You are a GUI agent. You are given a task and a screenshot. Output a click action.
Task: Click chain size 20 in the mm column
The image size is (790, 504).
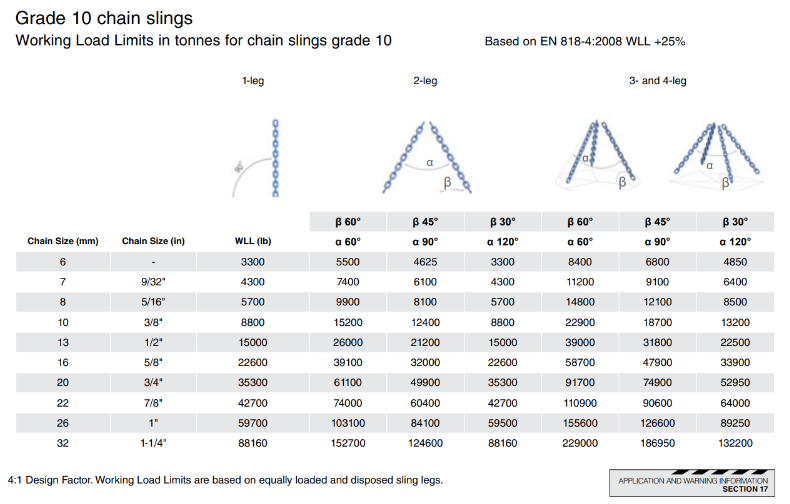tap(62, 381)
